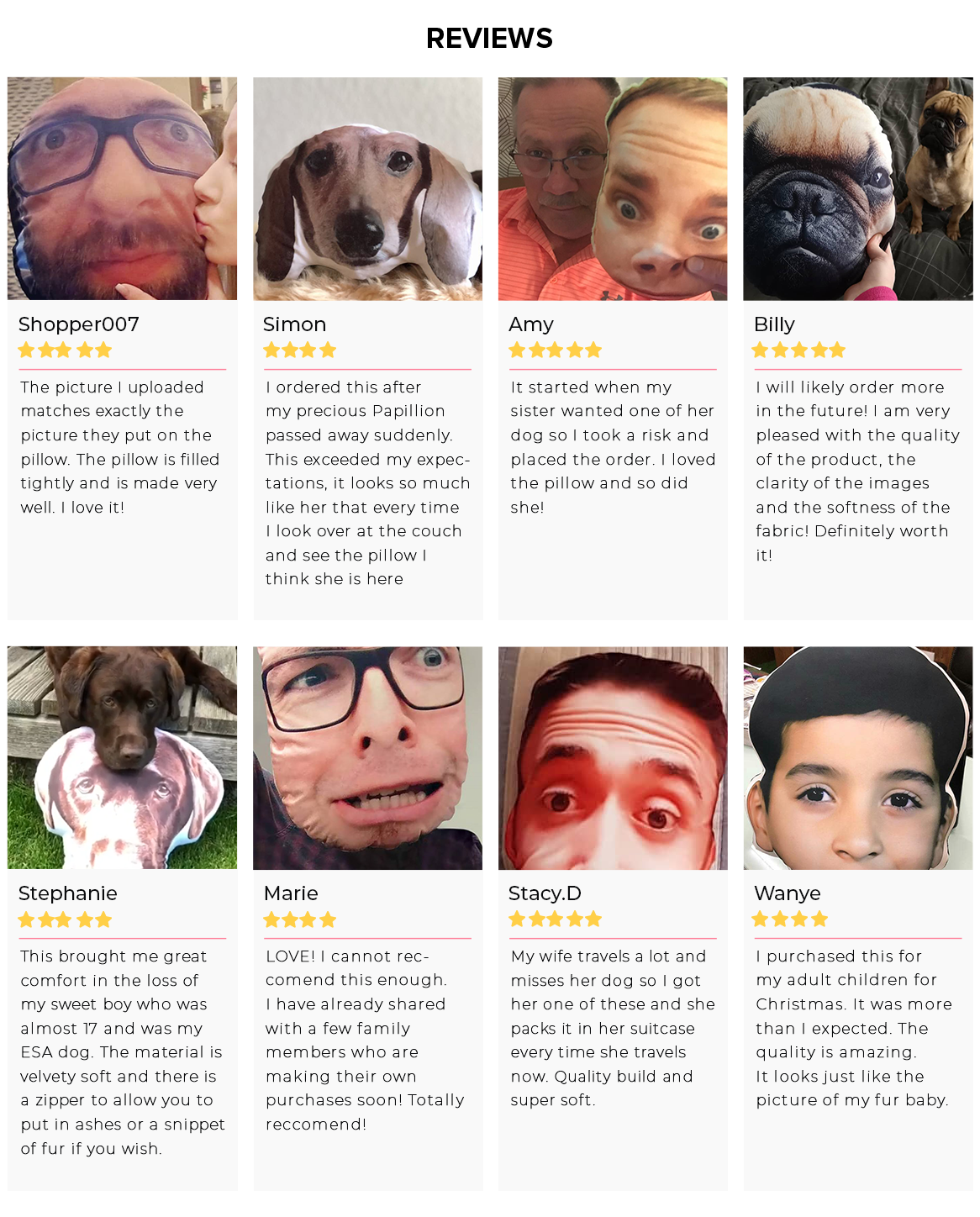Open Billy's pug pillow photo
The width and height of the screenshot is (980, 1217).
tap(858, 189)
